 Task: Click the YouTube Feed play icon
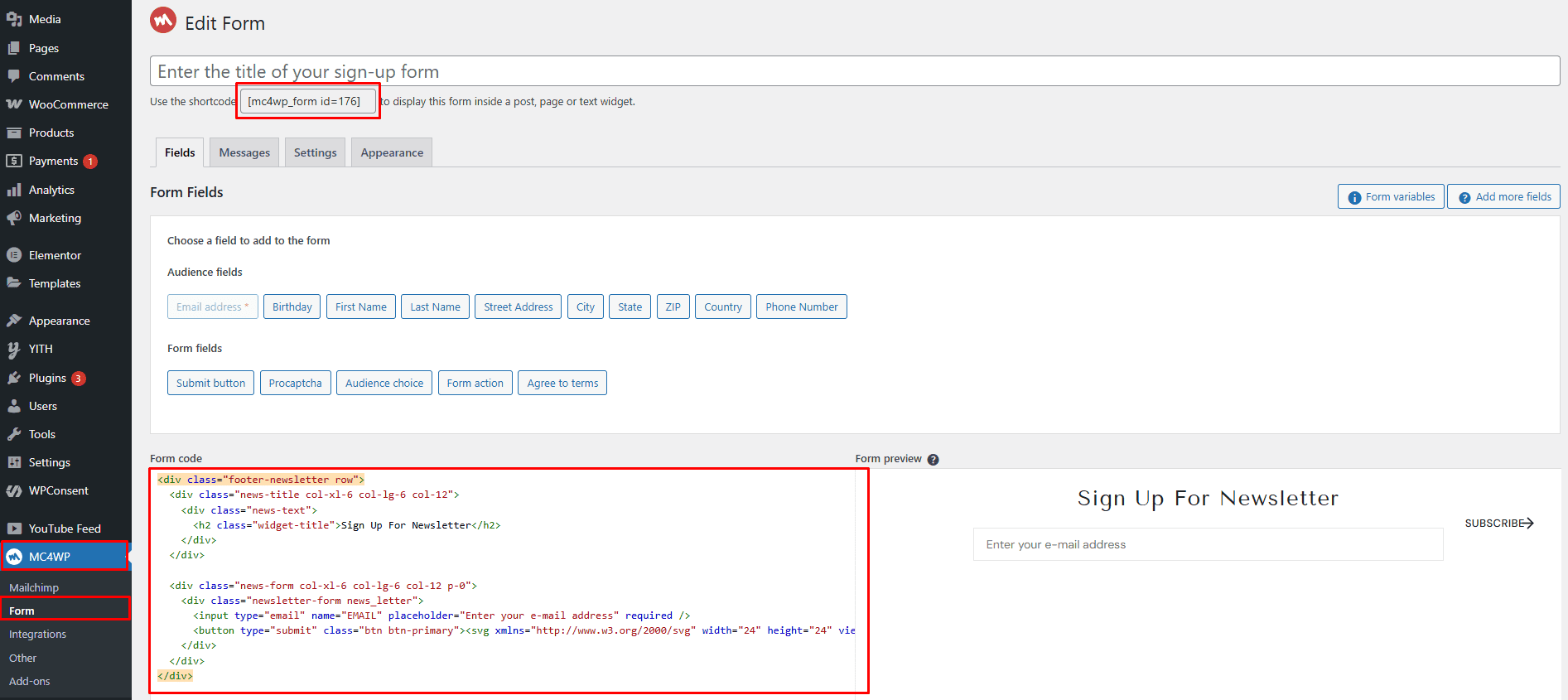tap(14, 529)
